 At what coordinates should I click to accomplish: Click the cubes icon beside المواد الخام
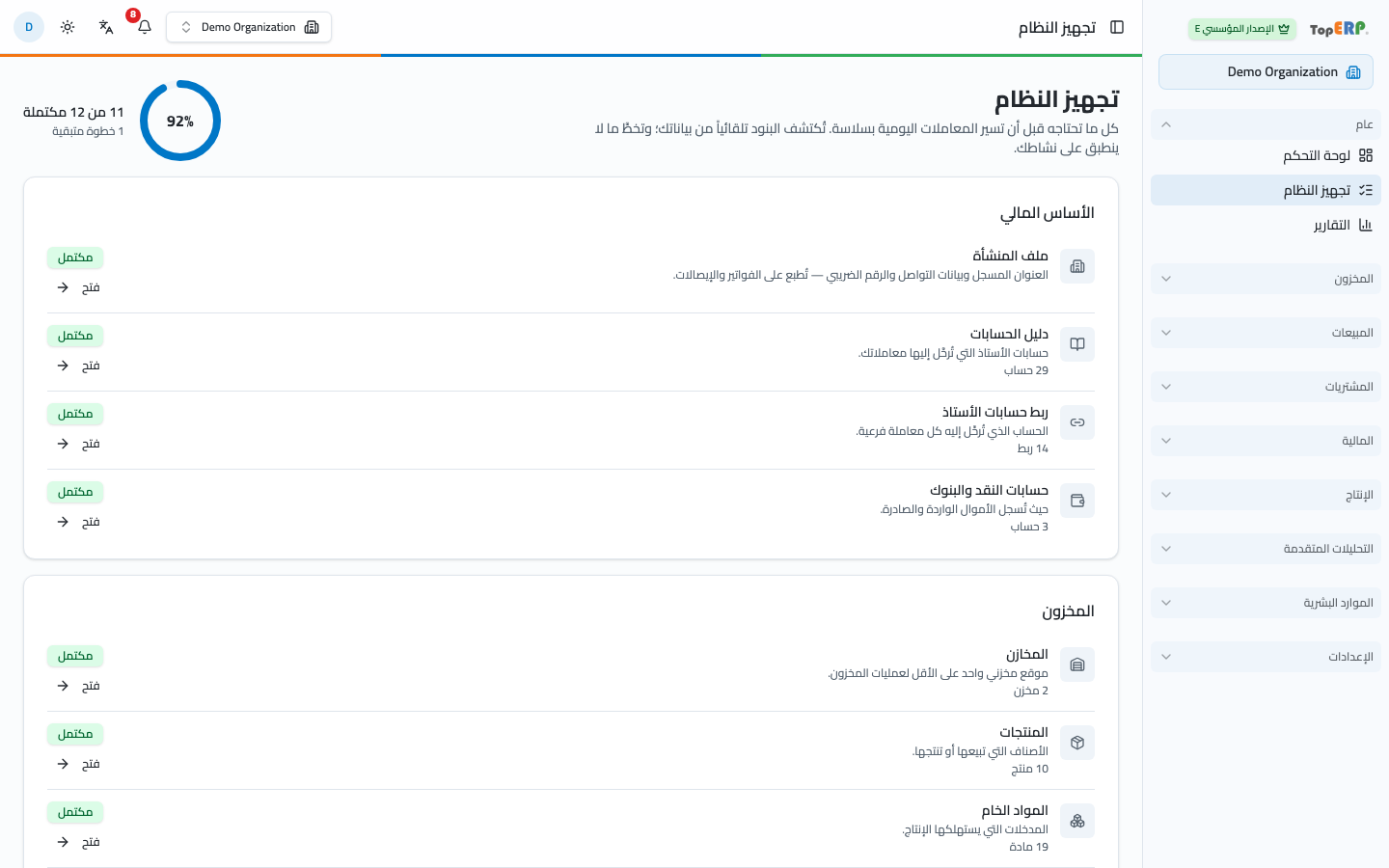coord(1077,821)
